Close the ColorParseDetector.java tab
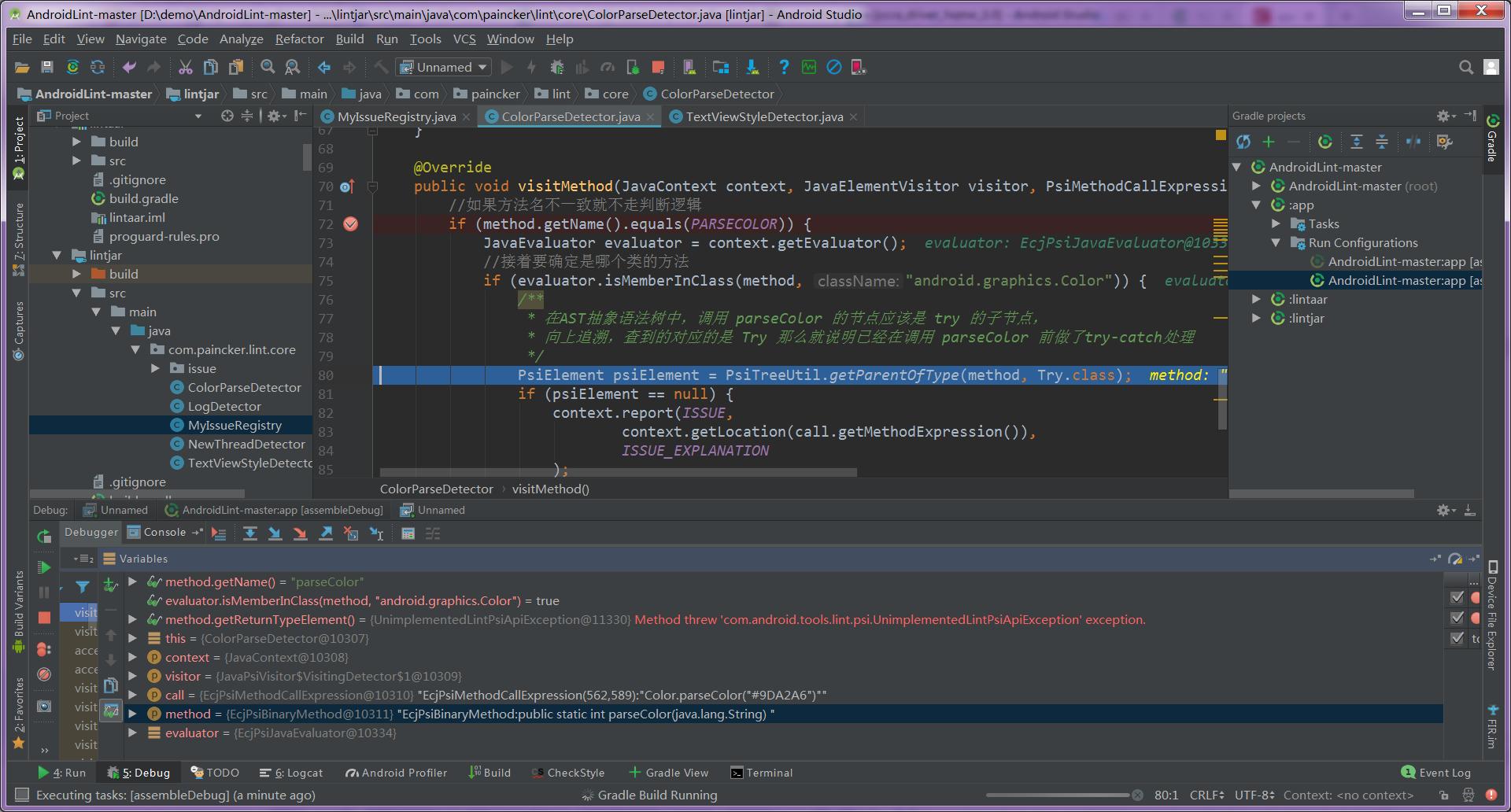Viewport: 1511px width, 812px height. point(650,117)
